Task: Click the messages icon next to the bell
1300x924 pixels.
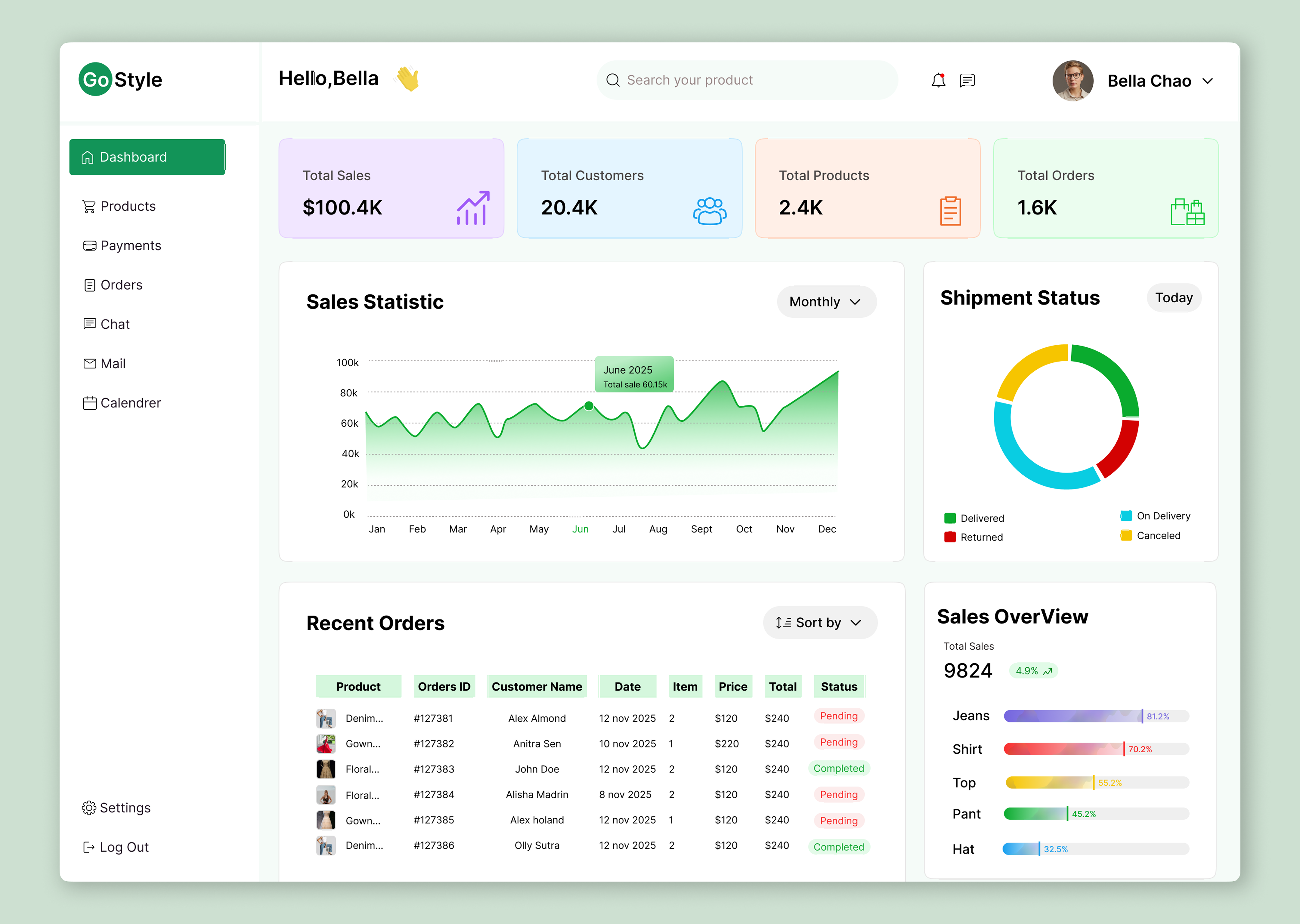Action: click(967, 80)
